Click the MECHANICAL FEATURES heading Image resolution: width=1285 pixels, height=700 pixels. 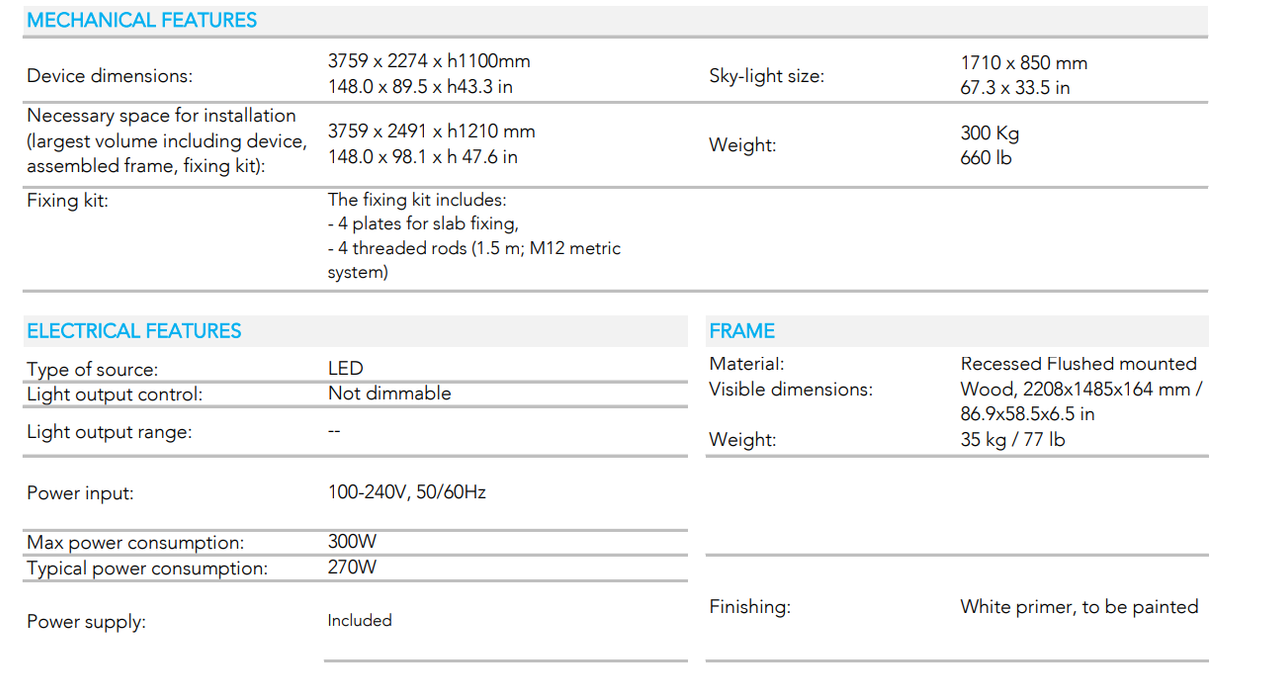142,20
